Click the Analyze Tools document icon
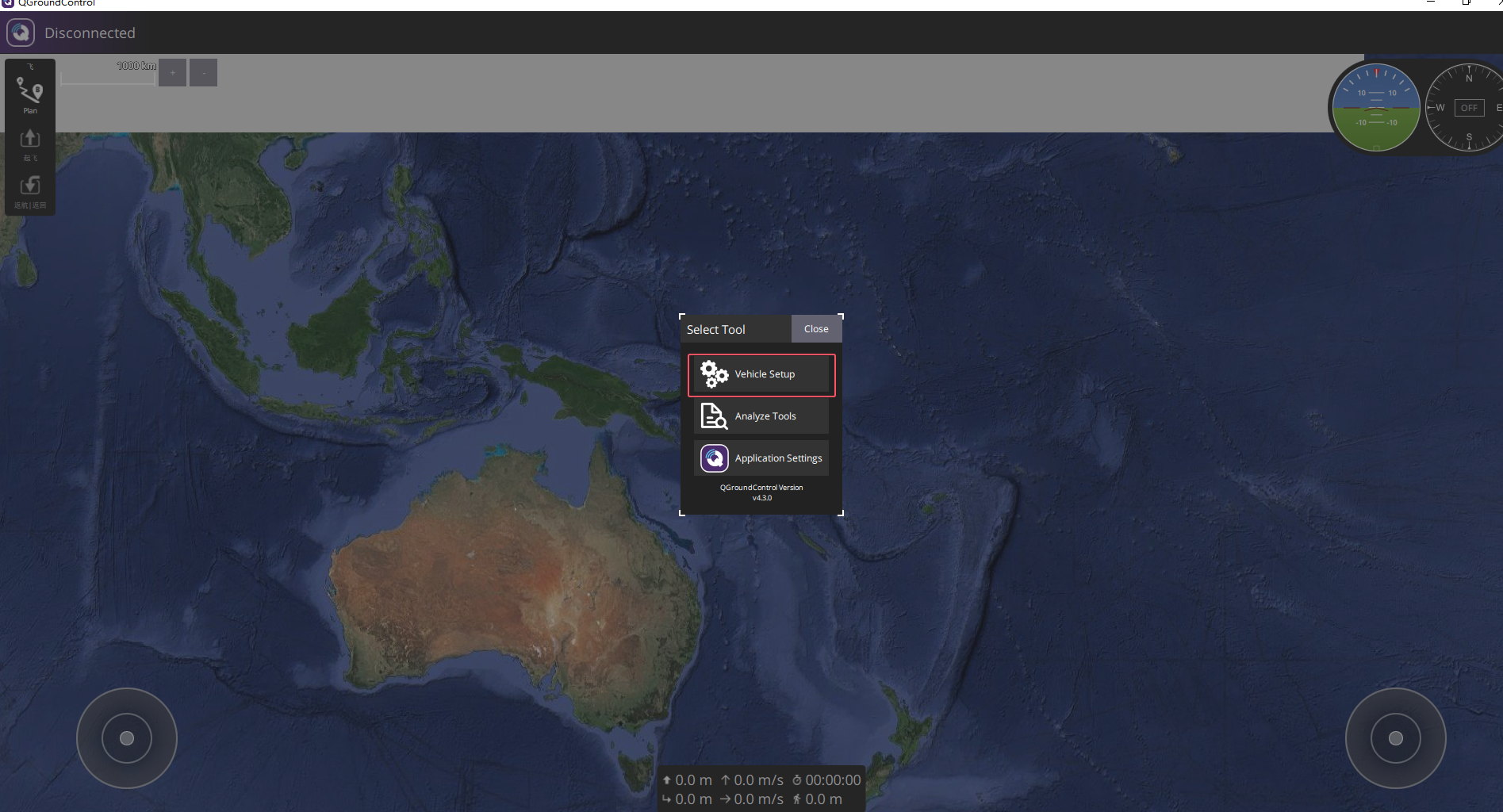The height and width of the screenshot is (812, 1503). (714, 416)
